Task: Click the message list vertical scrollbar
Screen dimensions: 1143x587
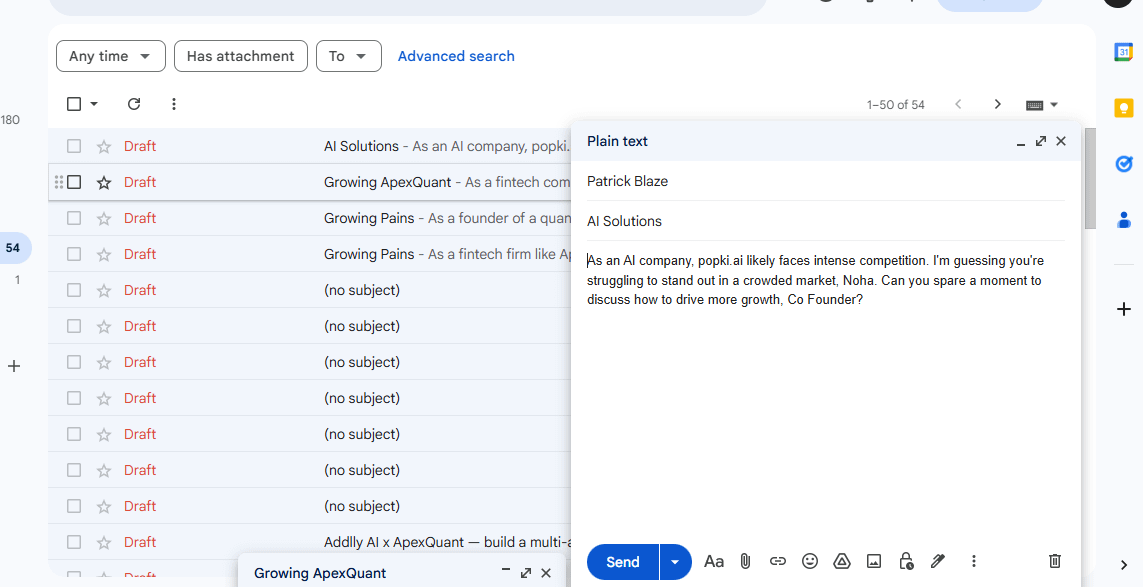Action: (x=1091, y=179)
